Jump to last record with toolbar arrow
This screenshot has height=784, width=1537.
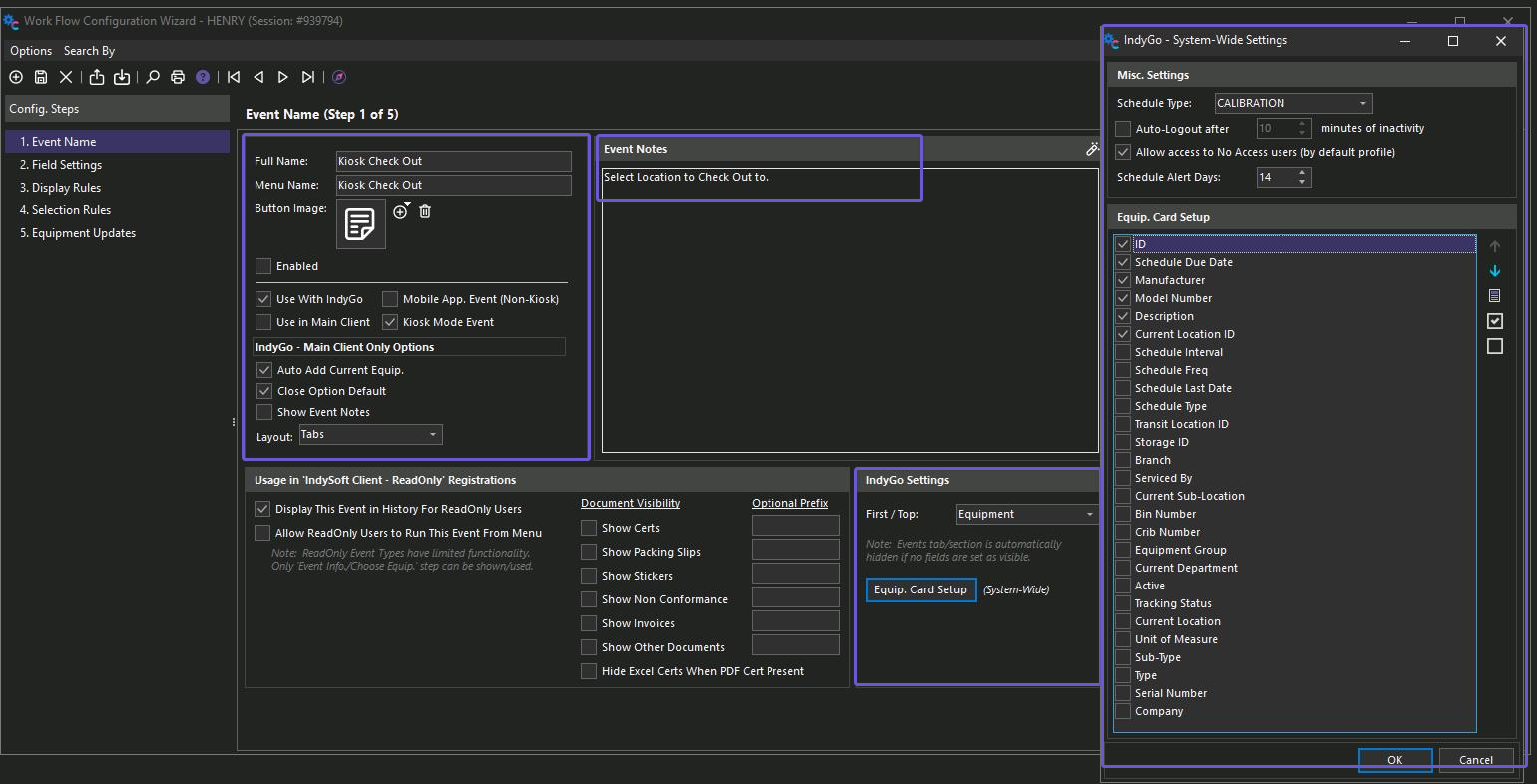(308, 77)
